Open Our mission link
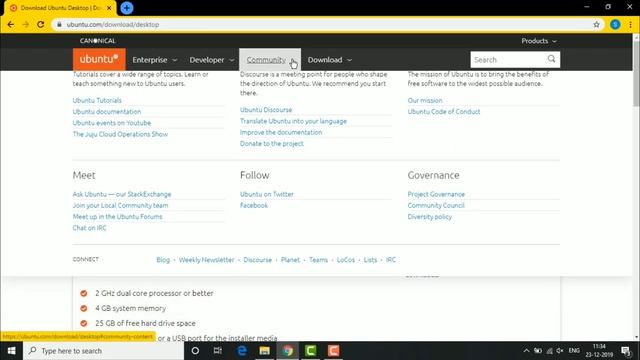Viewport: 640px width, 360px height. tap(425, 100)
